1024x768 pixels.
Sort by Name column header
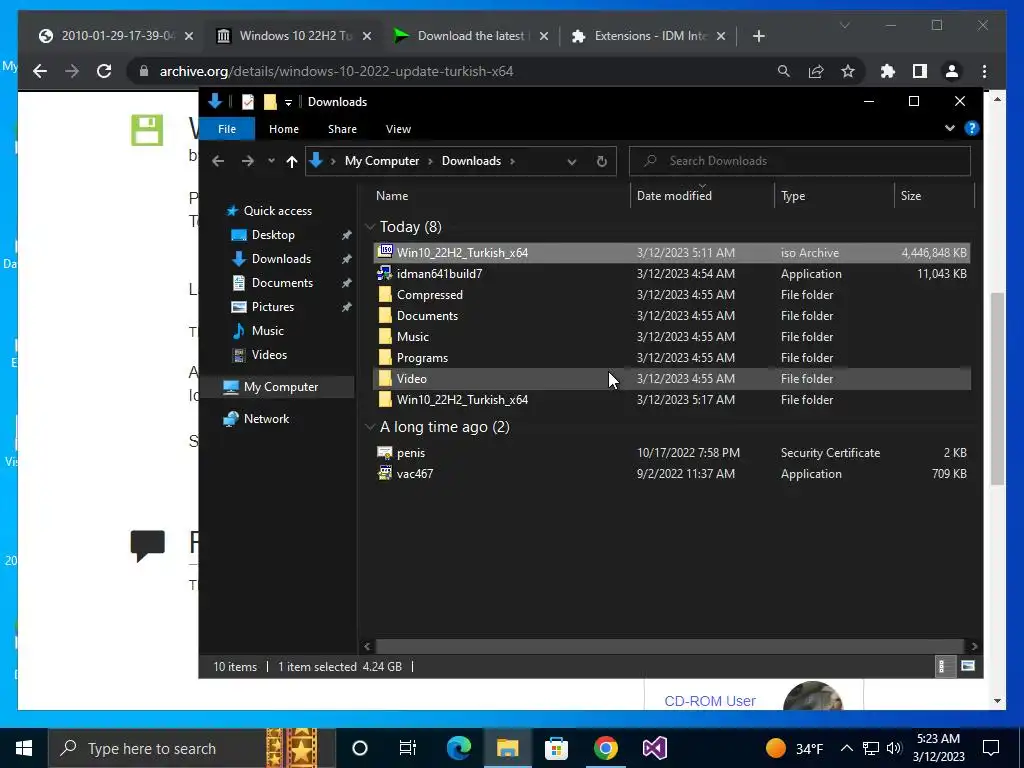point(392,196)
